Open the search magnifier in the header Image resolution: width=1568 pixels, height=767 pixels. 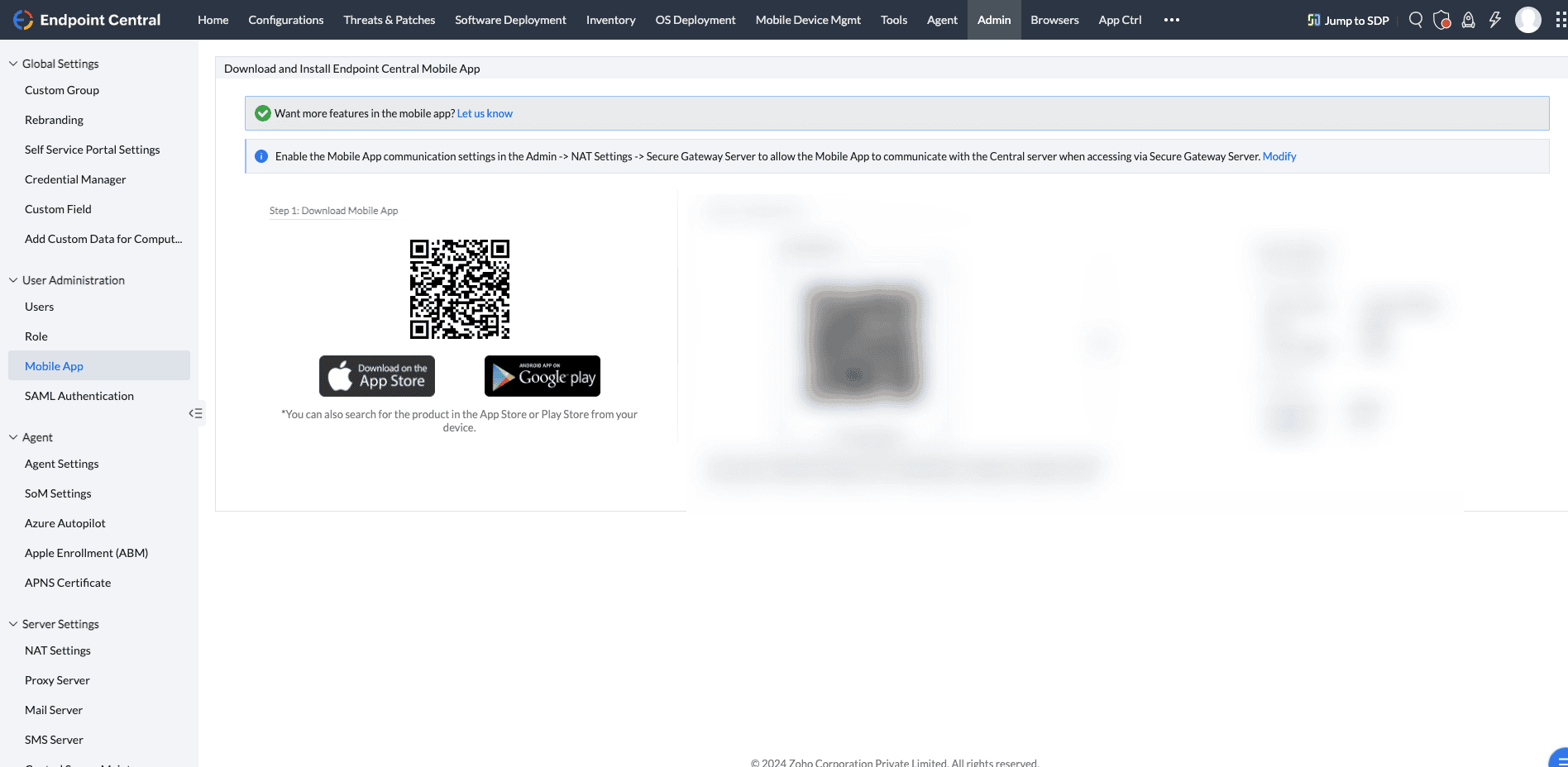1416,20
